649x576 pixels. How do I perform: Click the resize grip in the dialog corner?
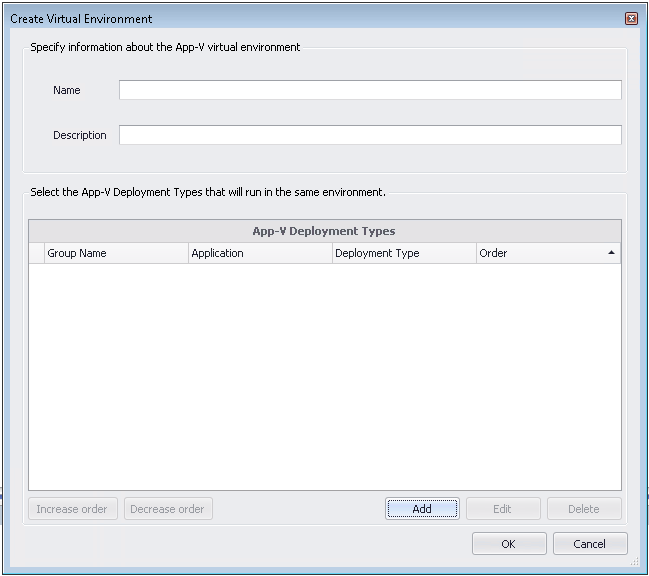coord(634,563)
